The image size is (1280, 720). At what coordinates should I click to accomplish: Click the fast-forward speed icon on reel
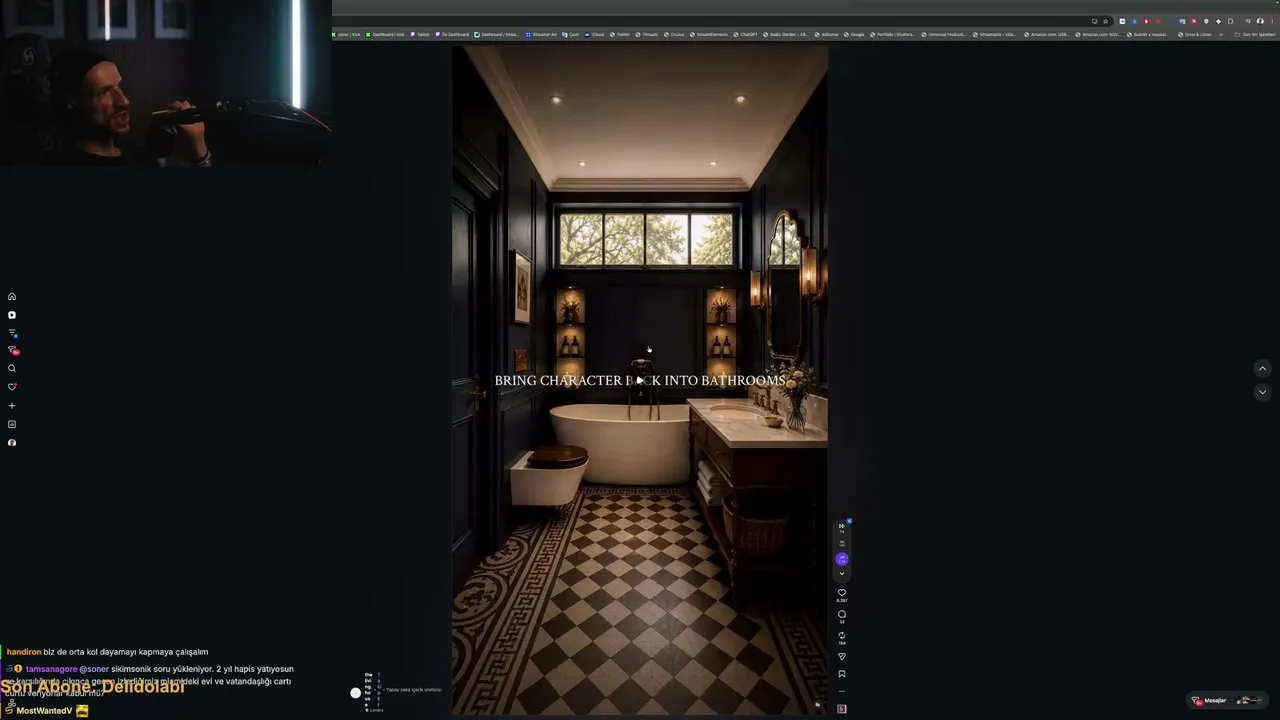pos(841,526)
